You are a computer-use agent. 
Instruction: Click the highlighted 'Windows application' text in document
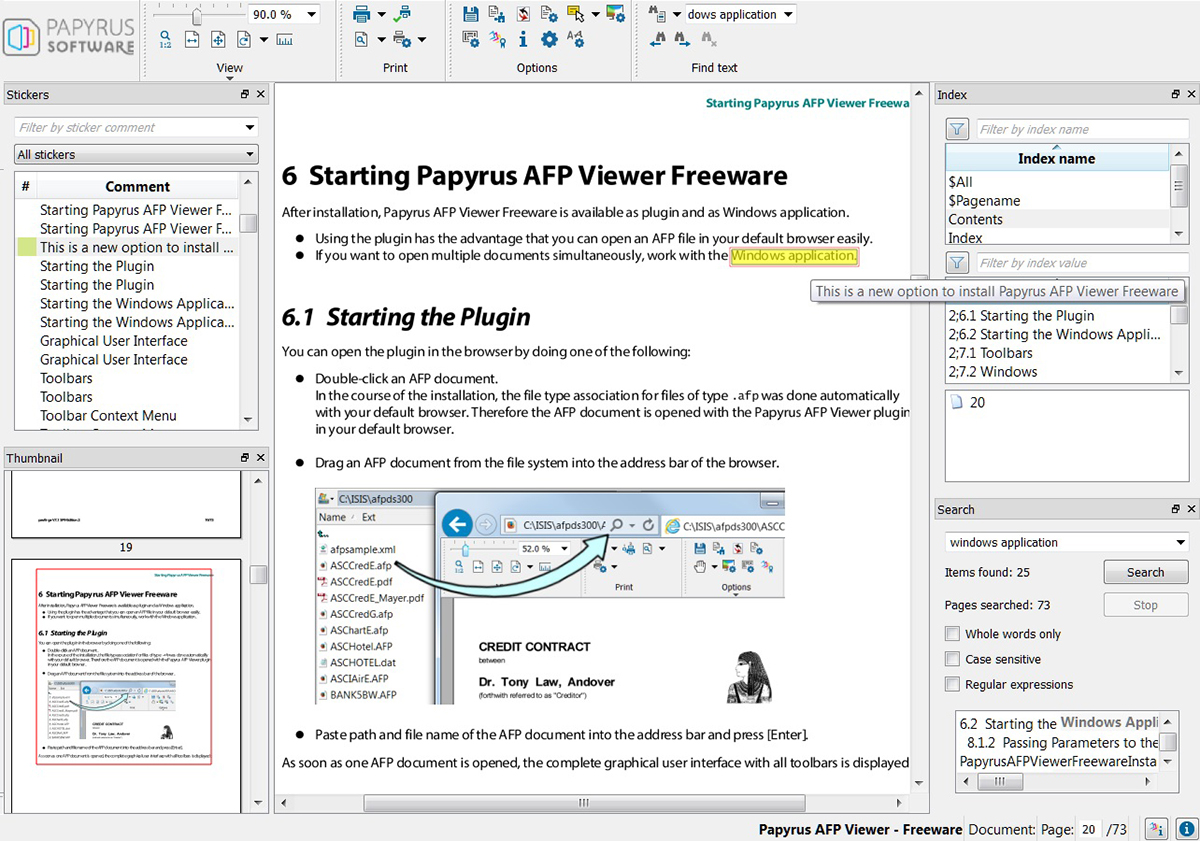[x=794, y=256]
